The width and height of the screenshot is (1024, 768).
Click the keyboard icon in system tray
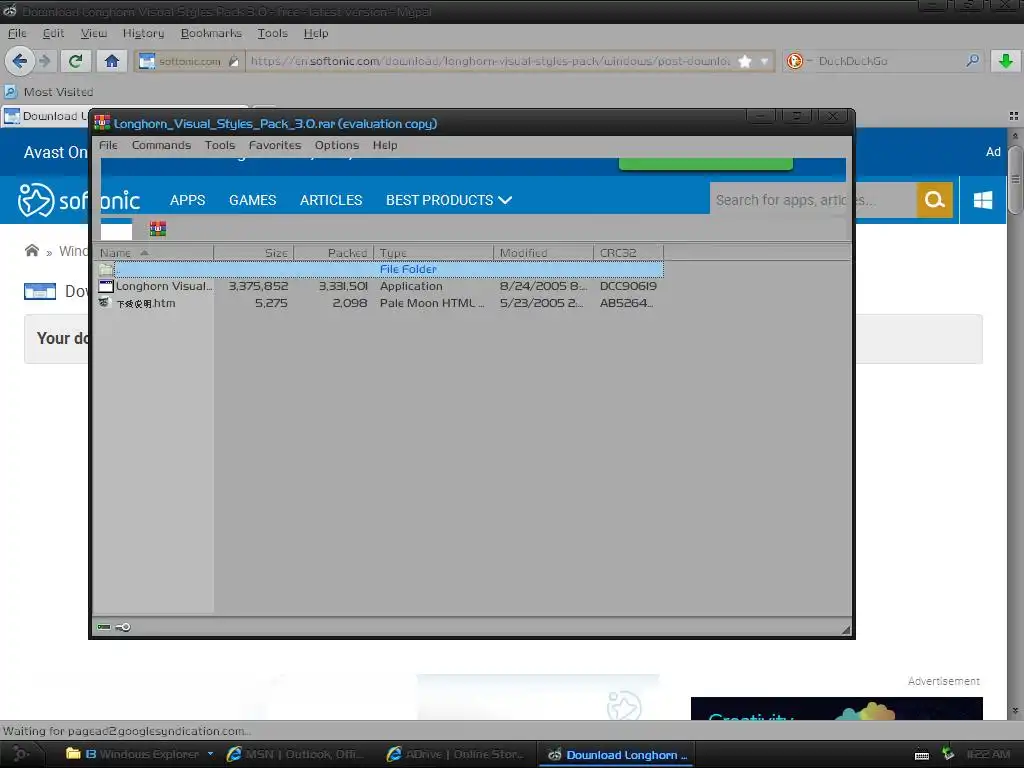pyautogui.click(x=921, y=756)
